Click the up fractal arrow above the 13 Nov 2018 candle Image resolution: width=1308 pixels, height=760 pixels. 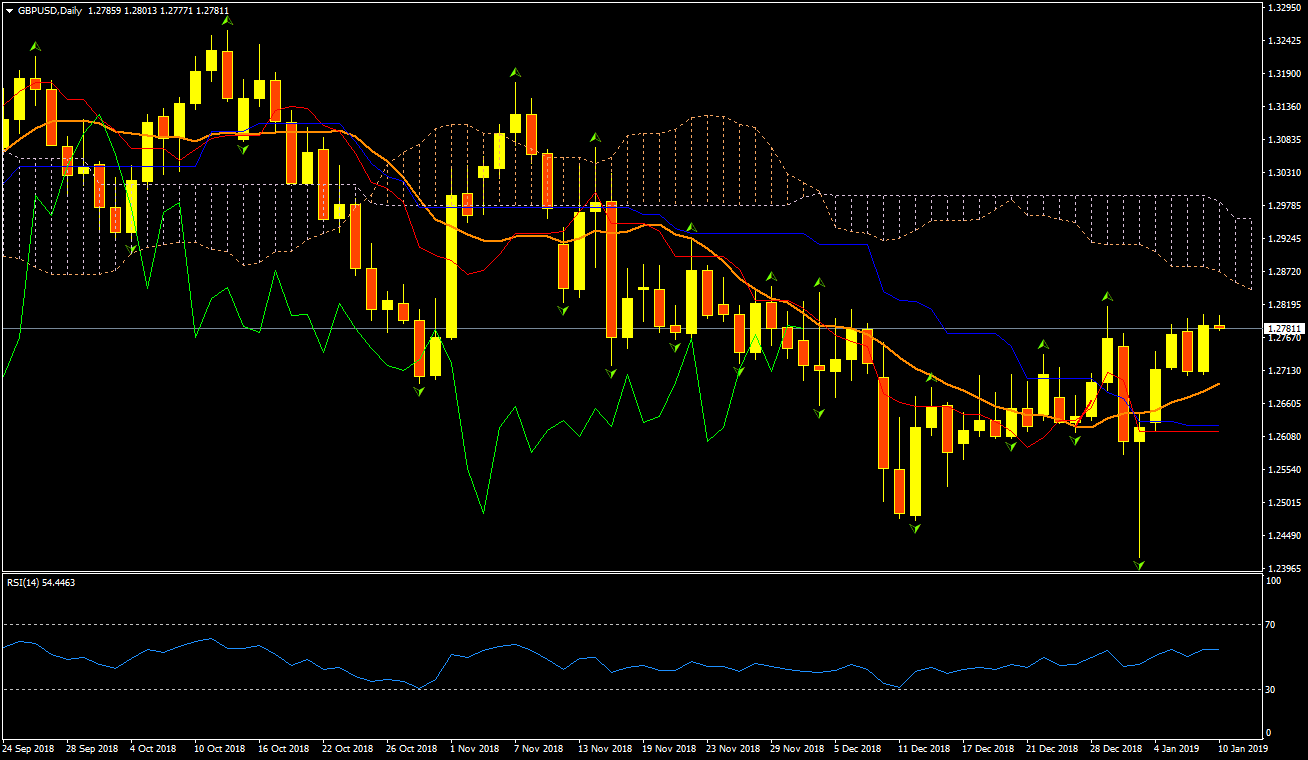tap(595, 137)
